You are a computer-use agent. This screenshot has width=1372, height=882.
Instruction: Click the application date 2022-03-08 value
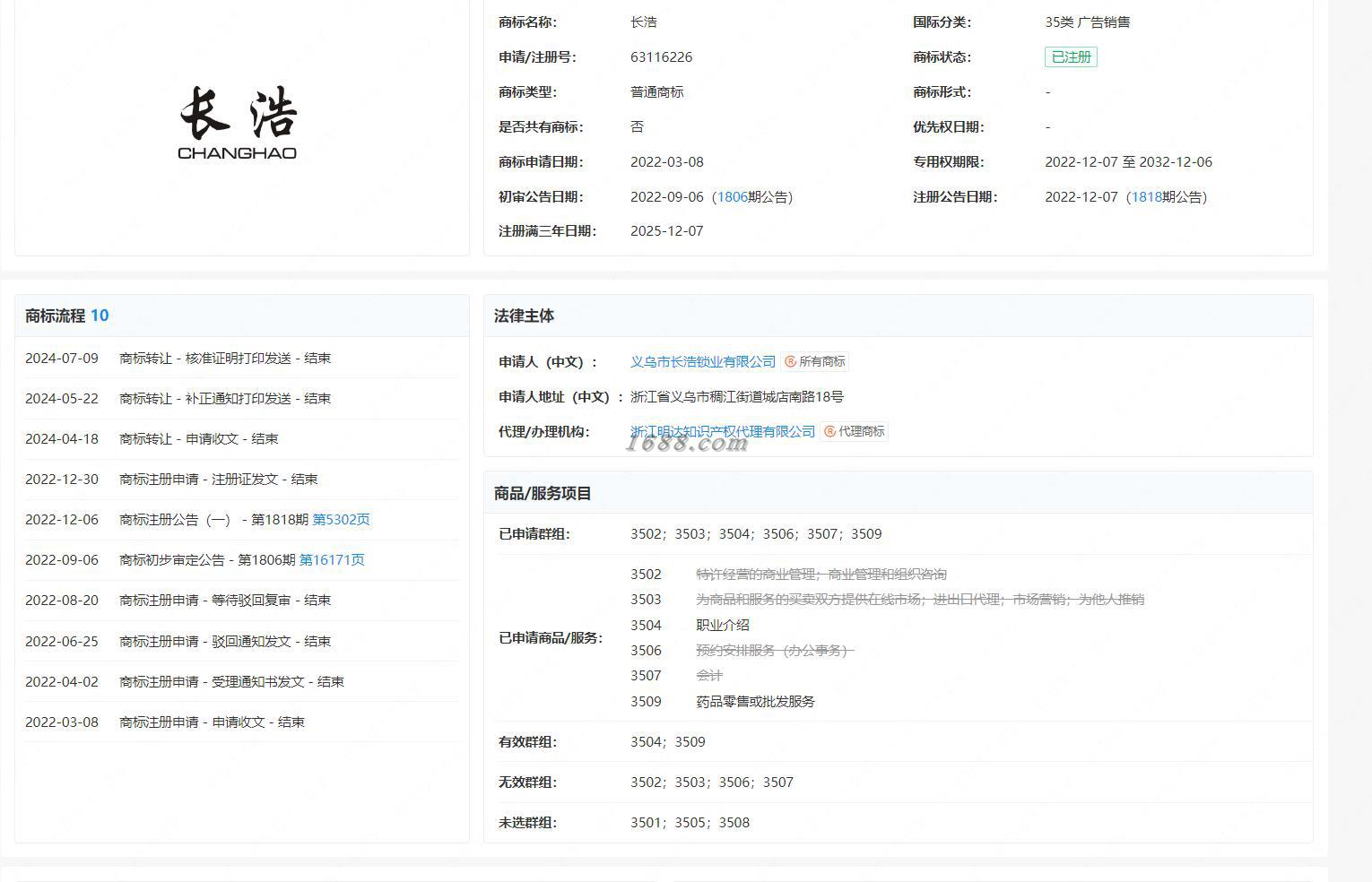tap(667, 161)
